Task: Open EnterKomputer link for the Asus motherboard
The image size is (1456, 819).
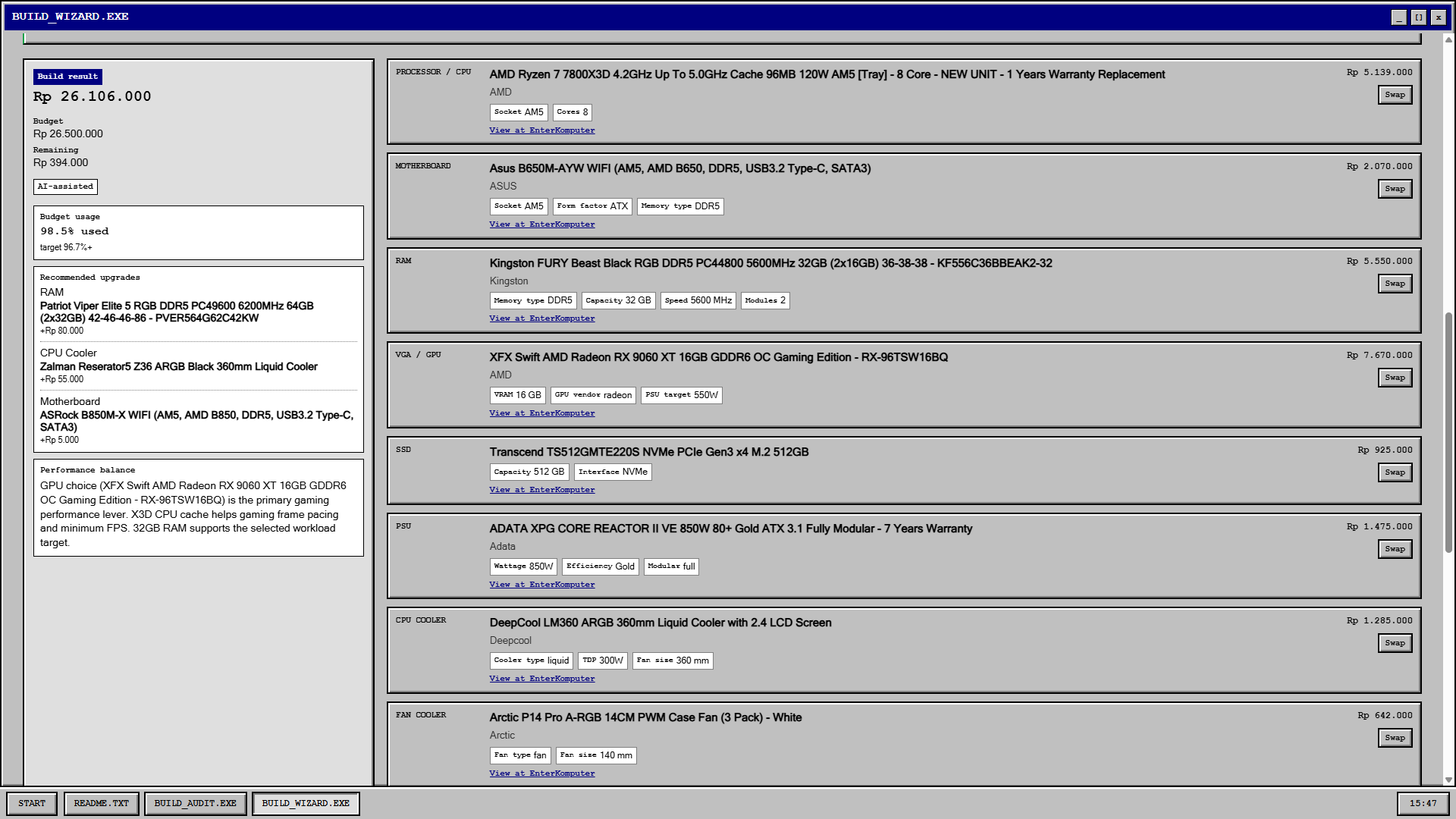Action: click(x=542, y=224)
